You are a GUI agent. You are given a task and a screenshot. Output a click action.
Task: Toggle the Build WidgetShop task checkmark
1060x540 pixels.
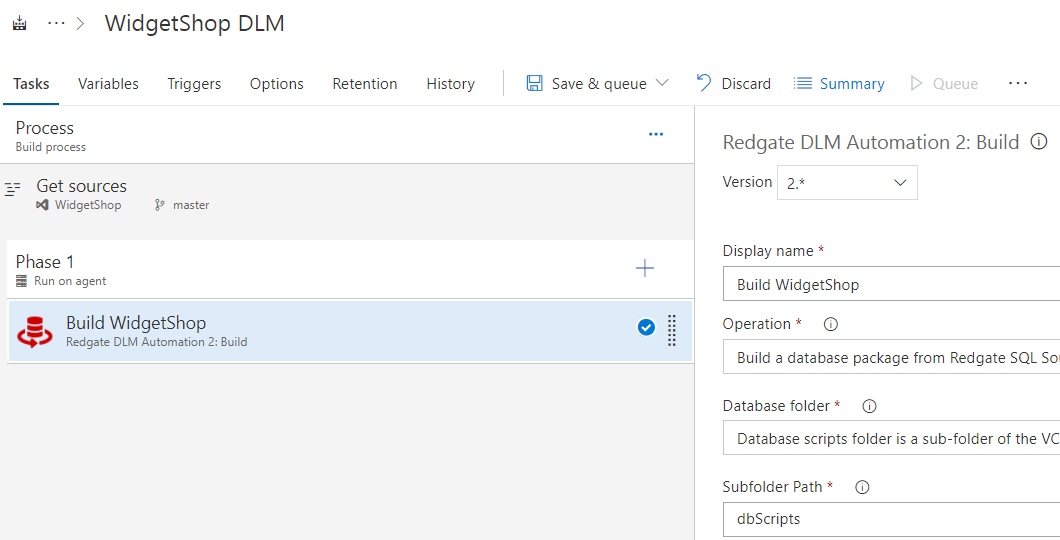tap(646, 328)
